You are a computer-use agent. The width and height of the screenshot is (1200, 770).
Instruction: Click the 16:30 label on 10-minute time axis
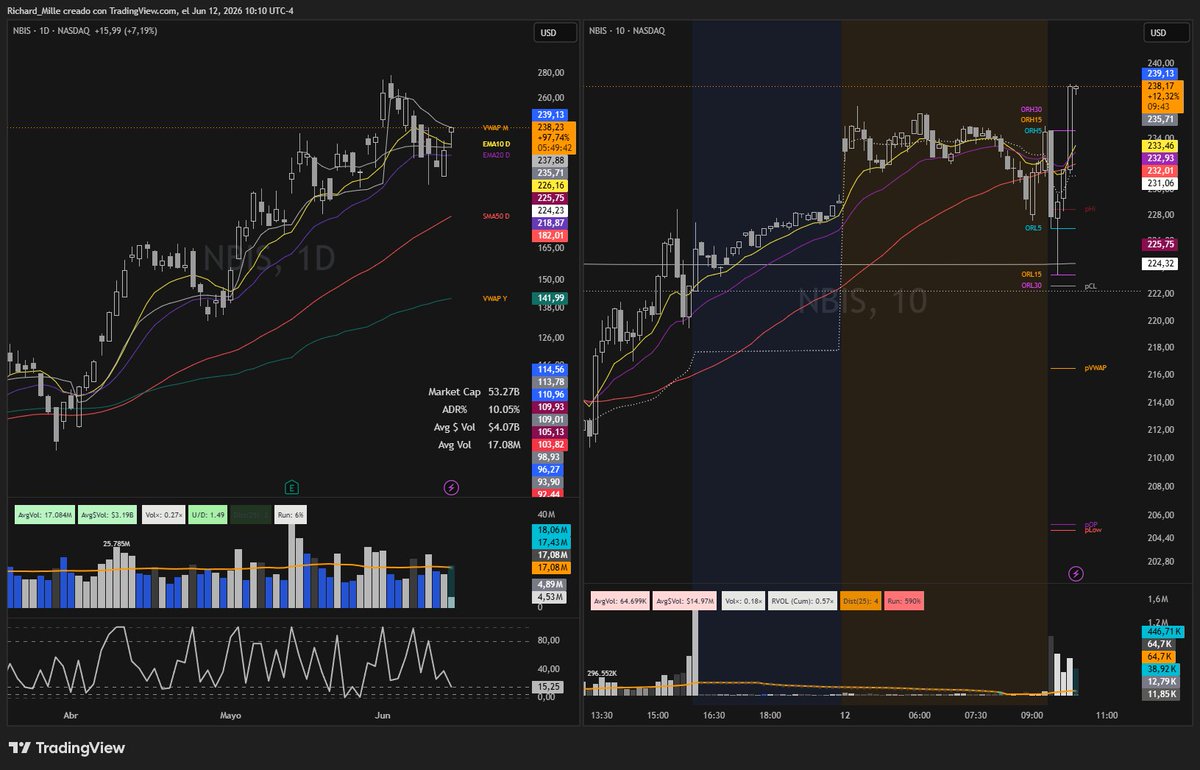point(712,715)
